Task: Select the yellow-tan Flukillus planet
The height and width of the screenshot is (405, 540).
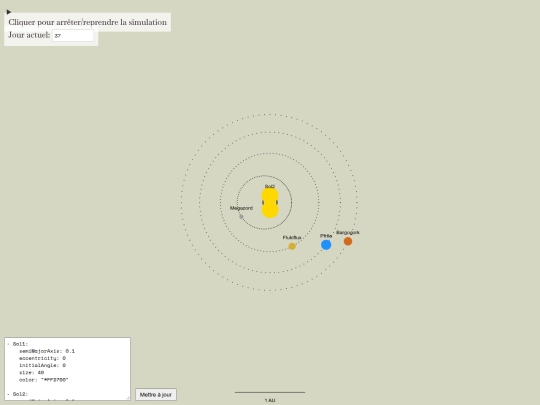Action: tap(292, 246)
